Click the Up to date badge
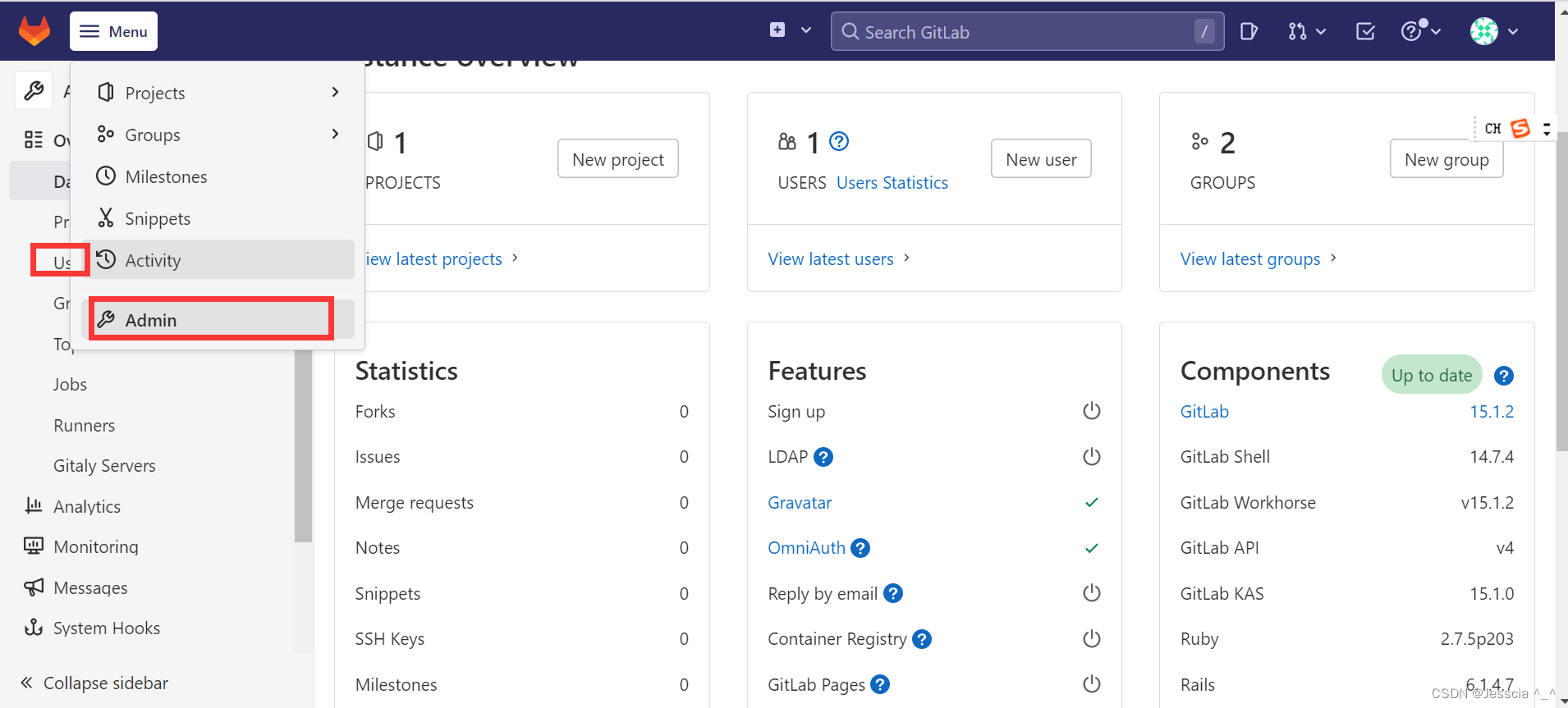Screen dimensions: 1568x708 (x=1432, y=375)
